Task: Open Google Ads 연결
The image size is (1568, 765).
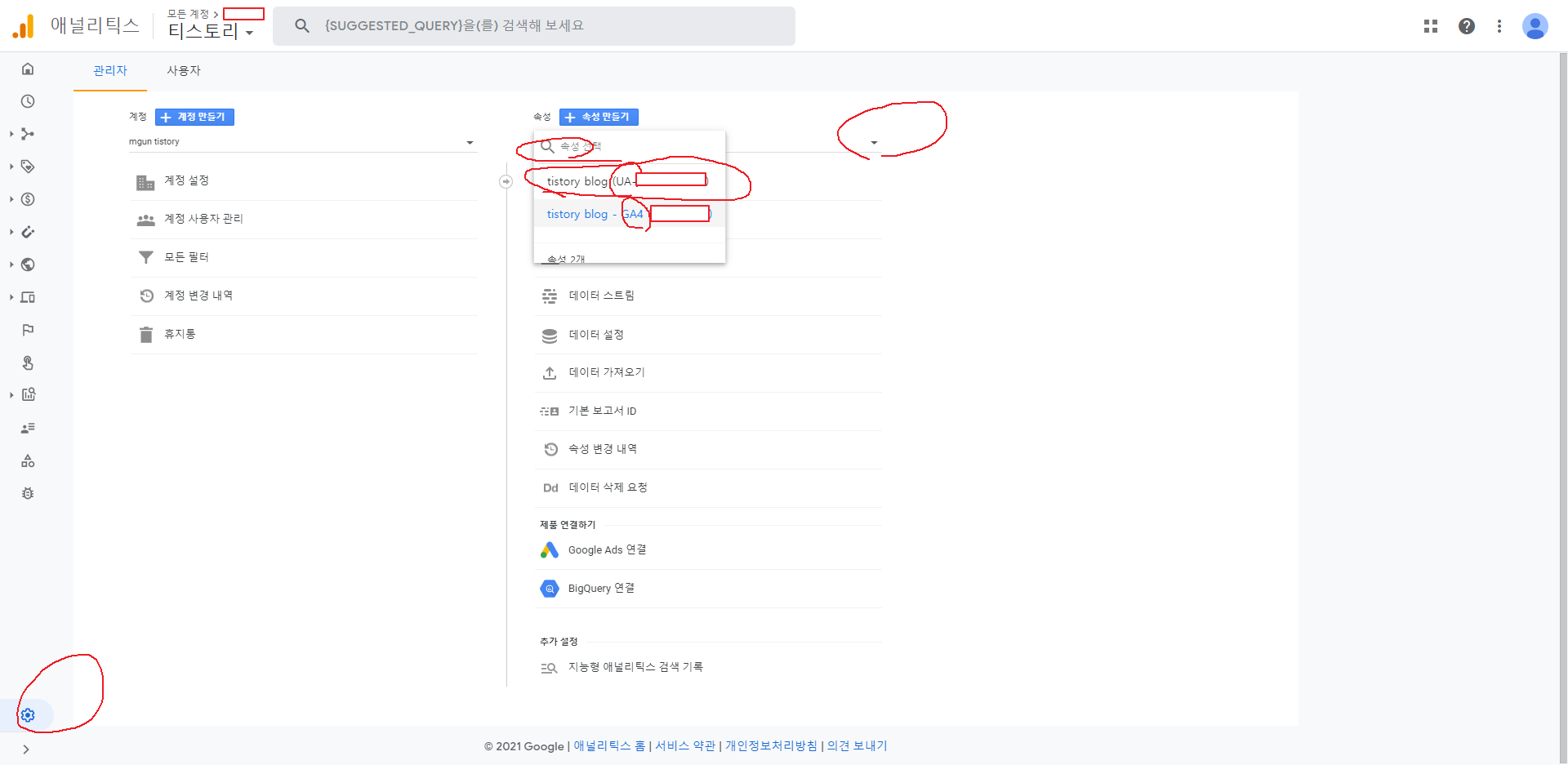Action: (709, 550)
